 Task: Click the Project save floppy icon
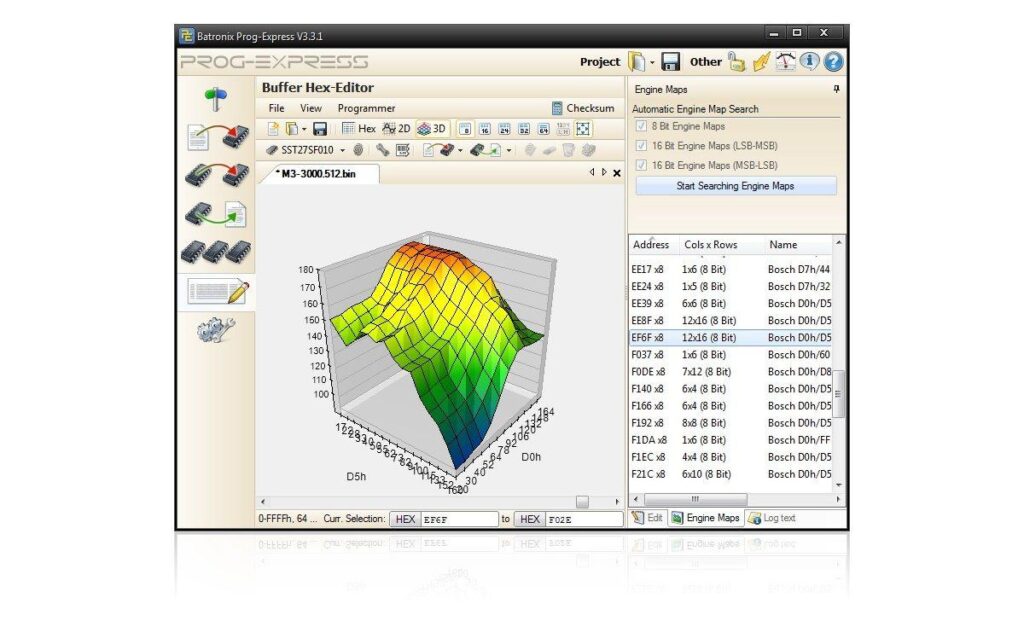(671, 61)
